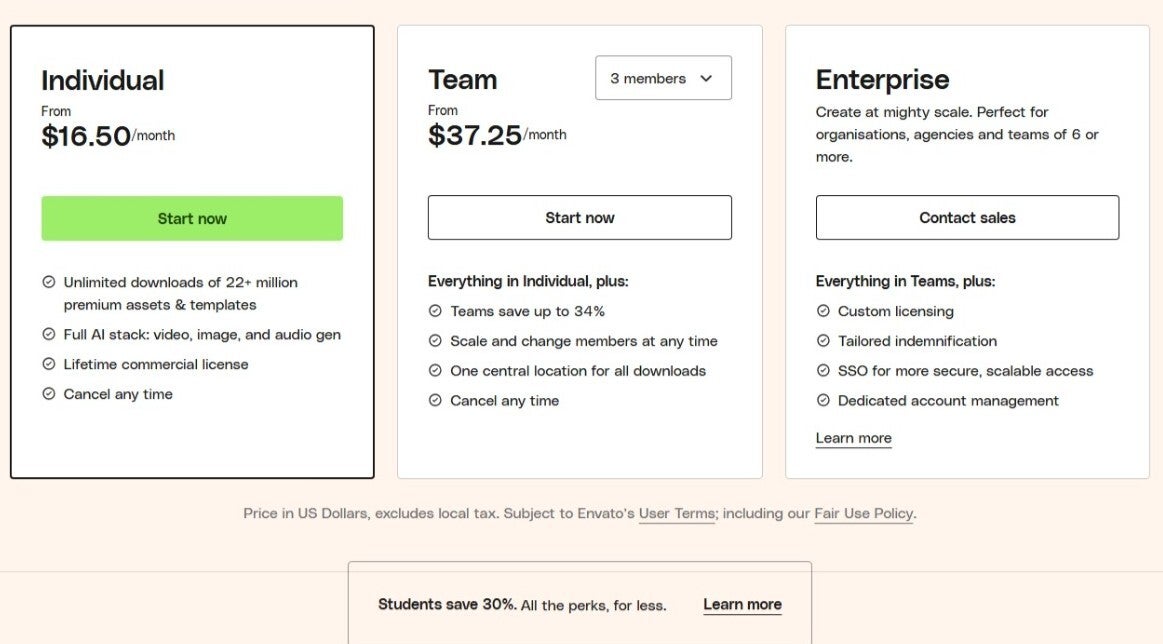The image size is (1163, 644).
Task: Click Learn more in Students save banner
Action: tap(742, 604)
